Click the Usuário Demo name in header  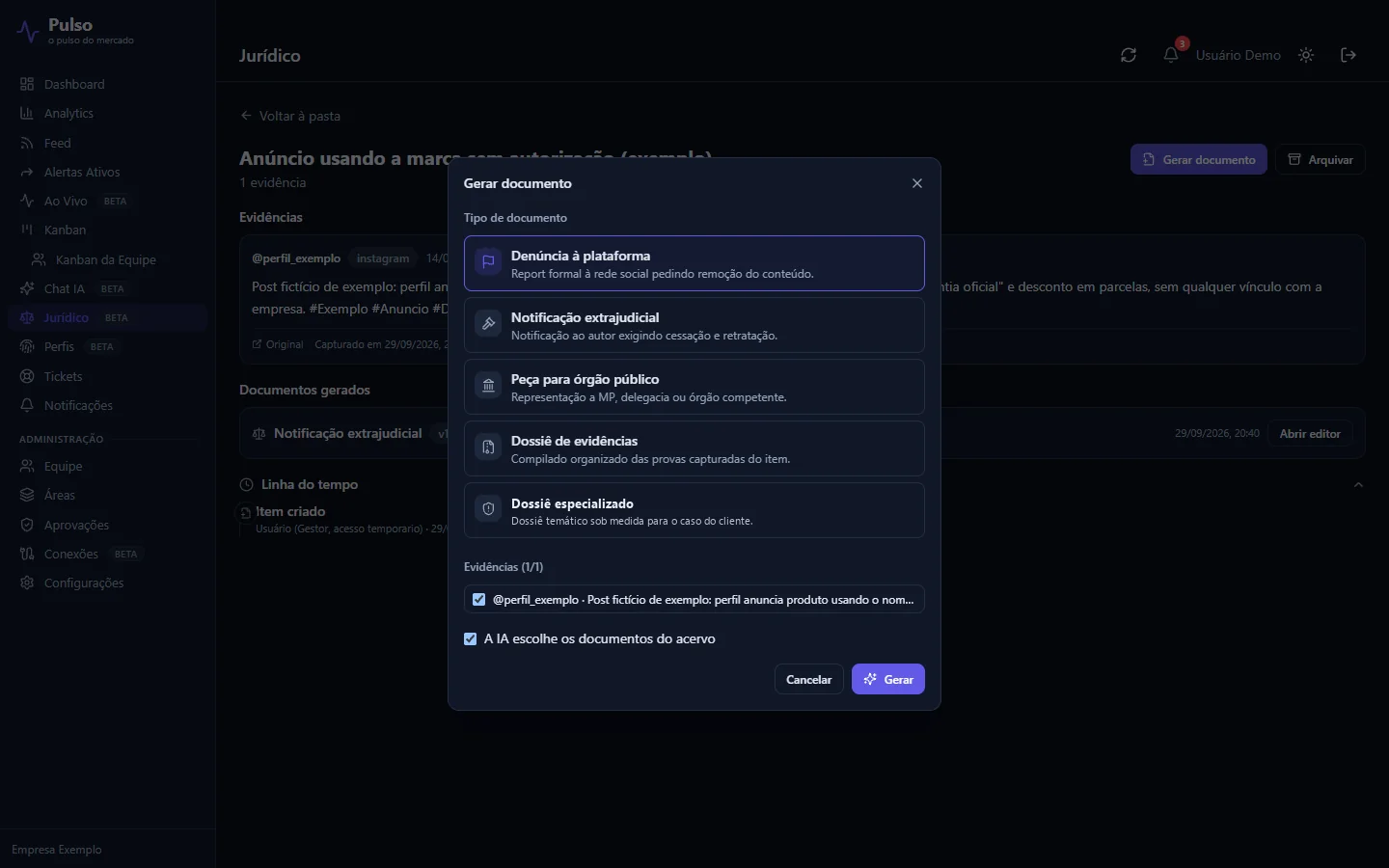(1239, 55)
